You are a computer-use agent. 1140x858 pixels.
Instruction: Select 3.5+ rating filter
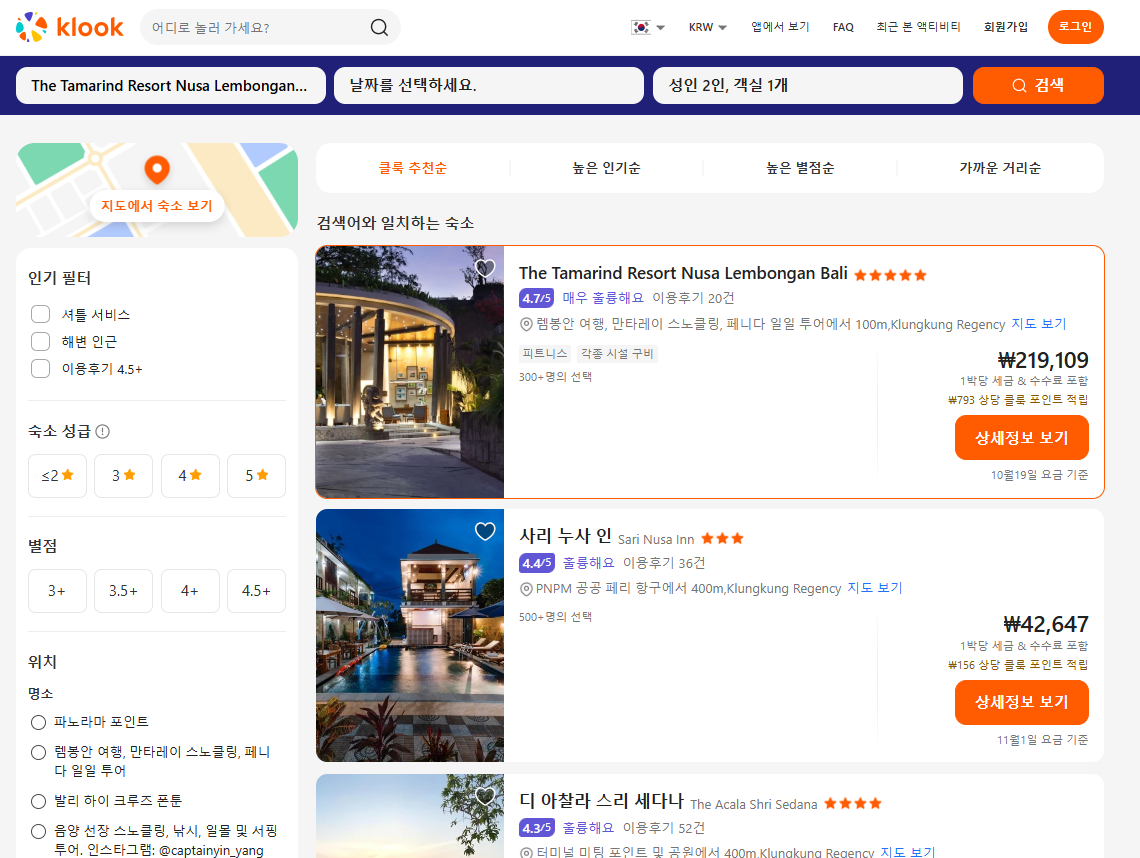(124, 591)
